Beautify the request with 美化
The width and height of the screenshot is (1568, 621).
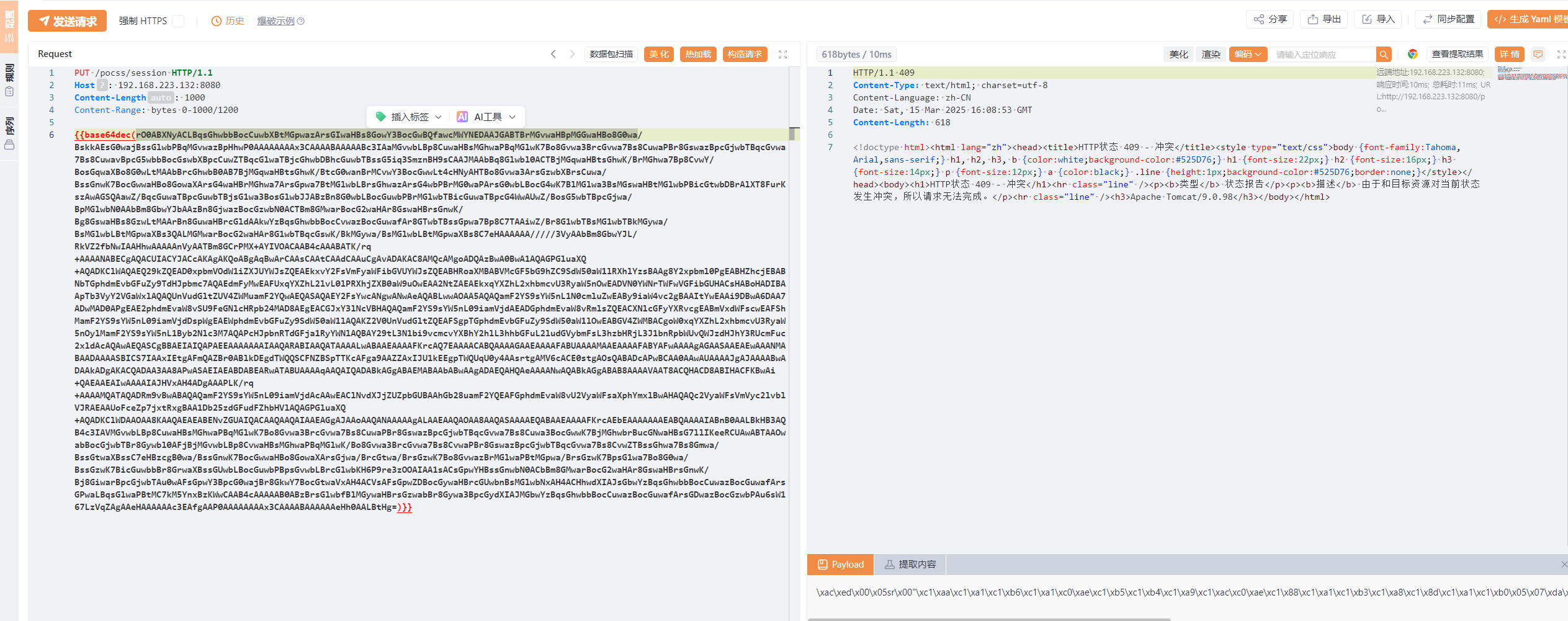point(659,55)
